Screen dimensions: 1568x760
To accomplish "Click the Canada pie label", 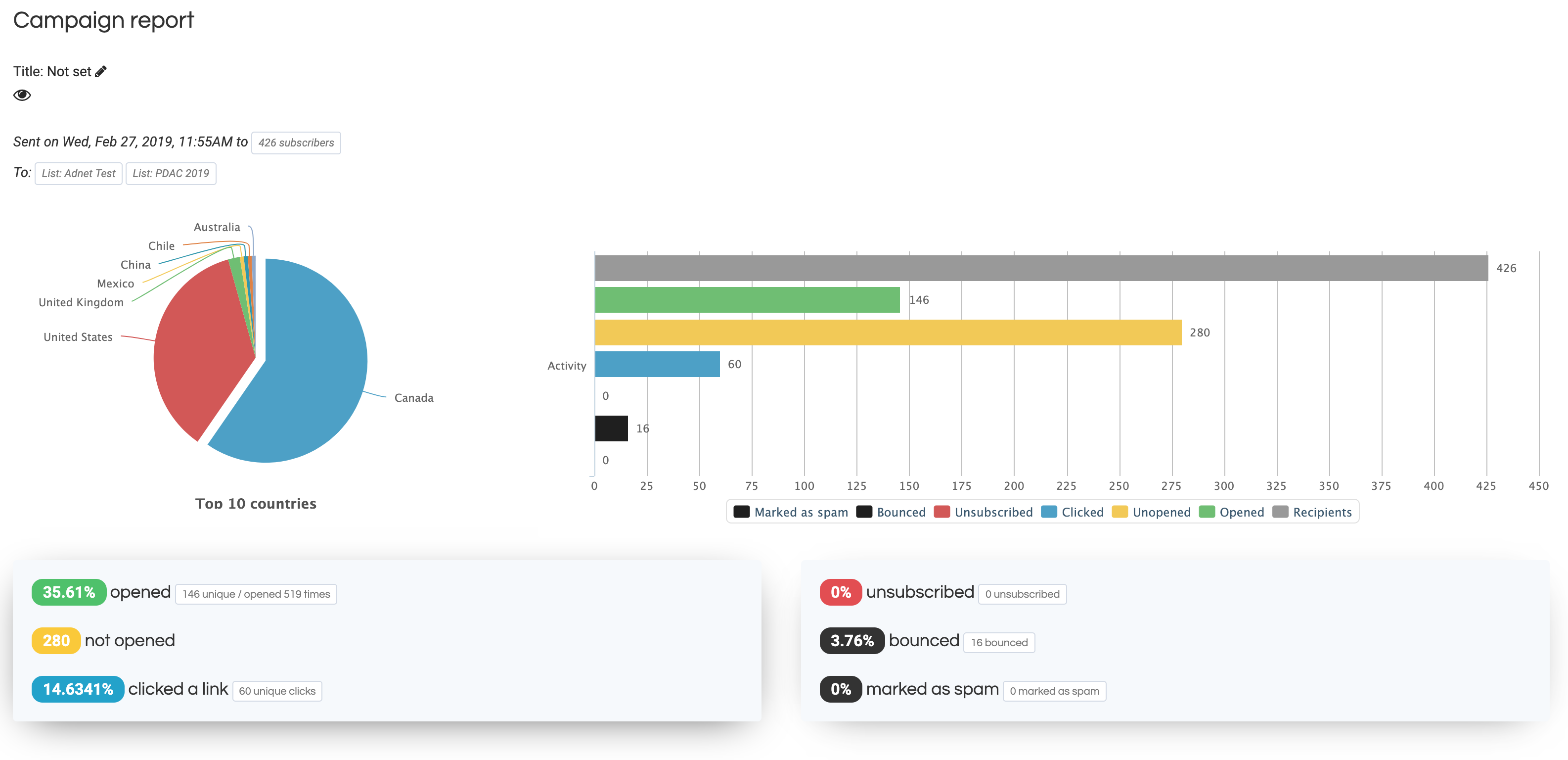I will pos(414,398).
